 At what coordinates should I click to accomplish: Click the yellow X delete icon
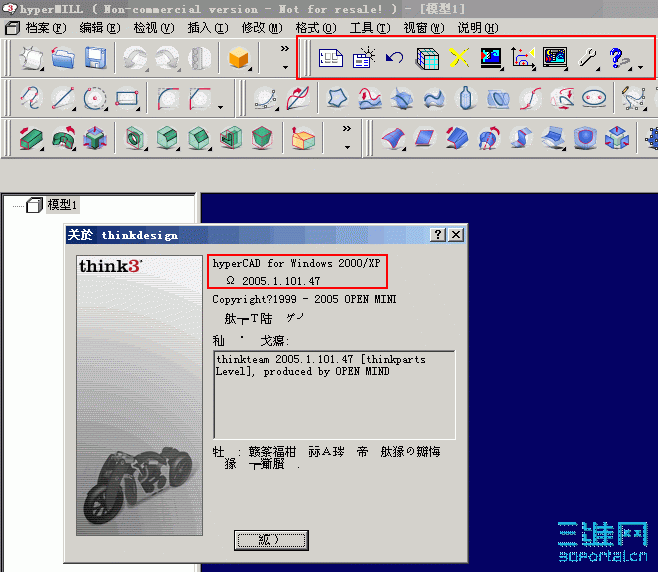[459, 57]
